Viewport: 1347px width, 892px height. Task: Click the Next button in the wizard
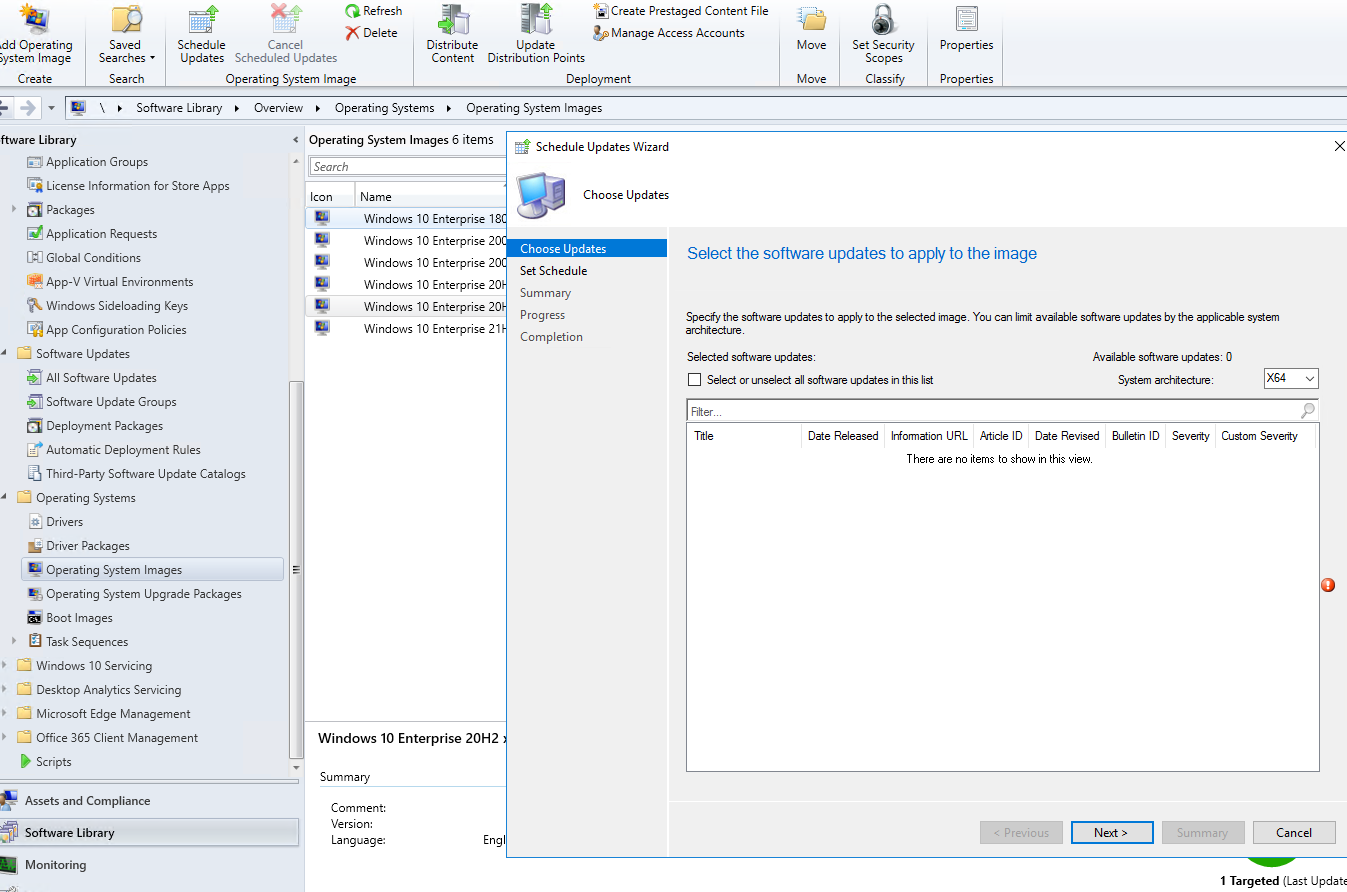point(1112,832)
